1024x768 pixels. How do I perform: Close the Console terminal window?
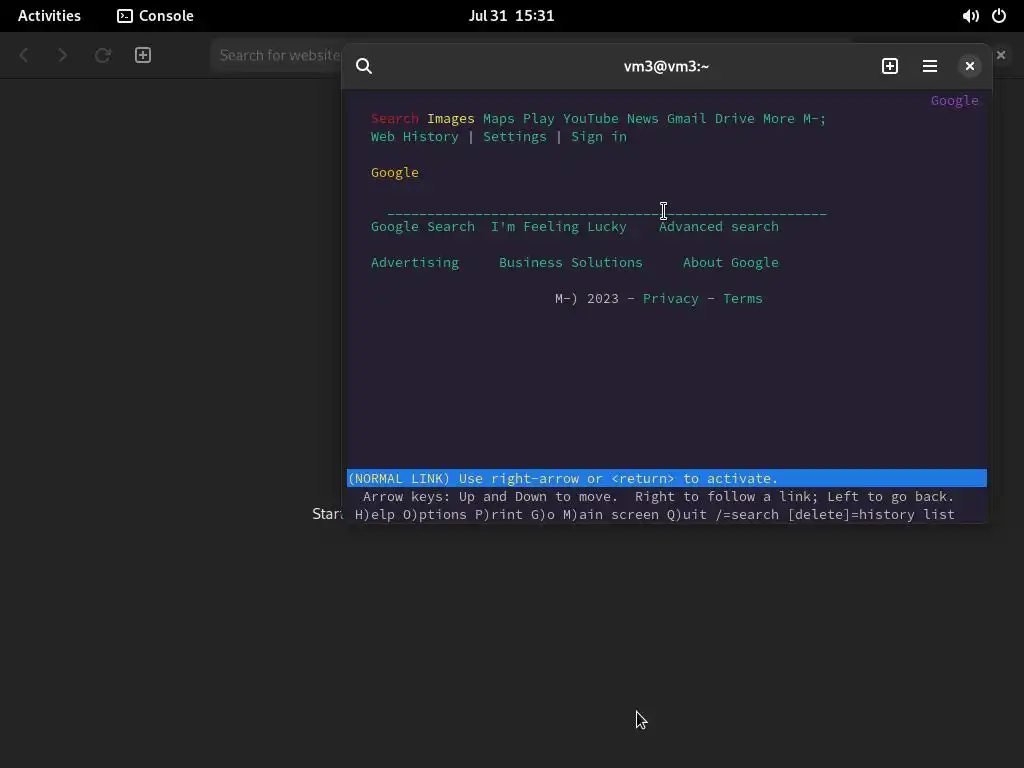[969, 66]
